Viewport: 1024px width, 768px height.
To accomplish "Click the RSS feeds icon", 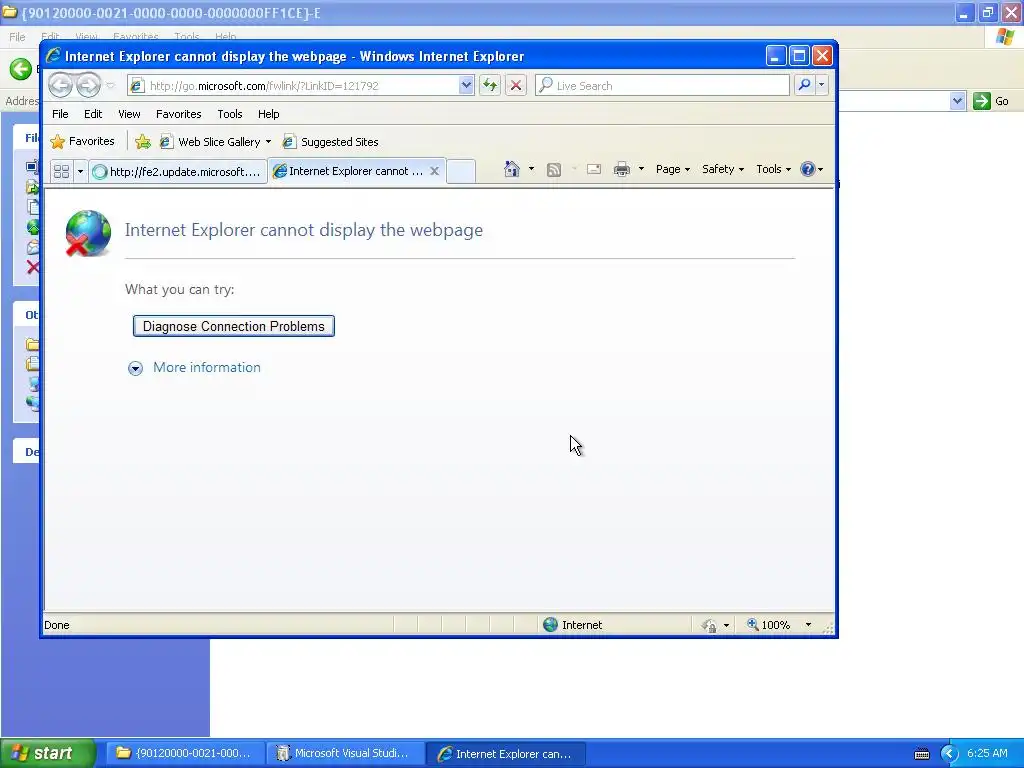I will [554, 170].
